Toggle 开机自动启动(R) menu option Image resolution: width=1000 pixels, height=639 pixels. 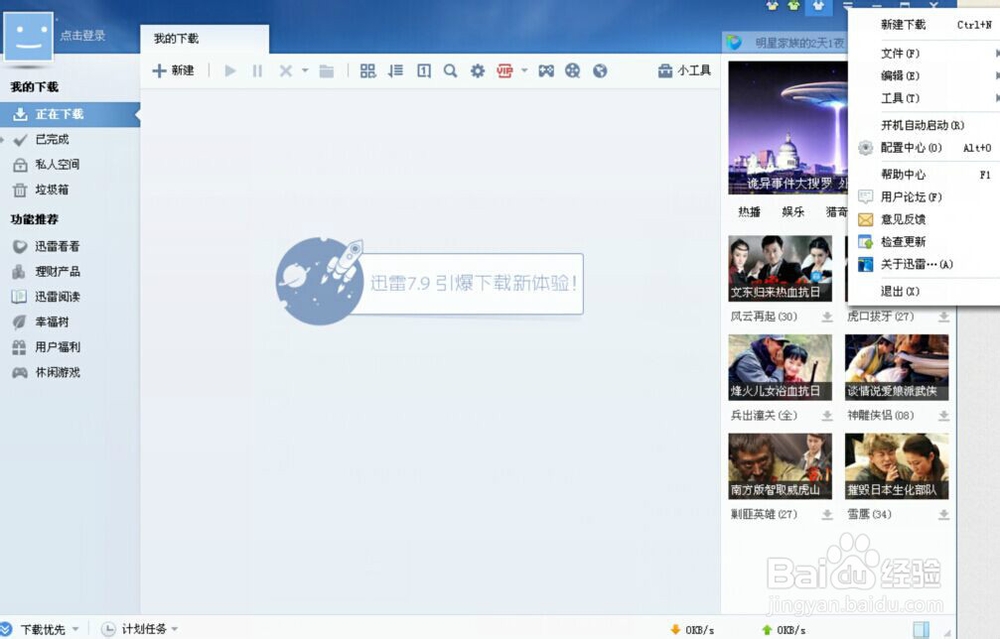point(925,125)
